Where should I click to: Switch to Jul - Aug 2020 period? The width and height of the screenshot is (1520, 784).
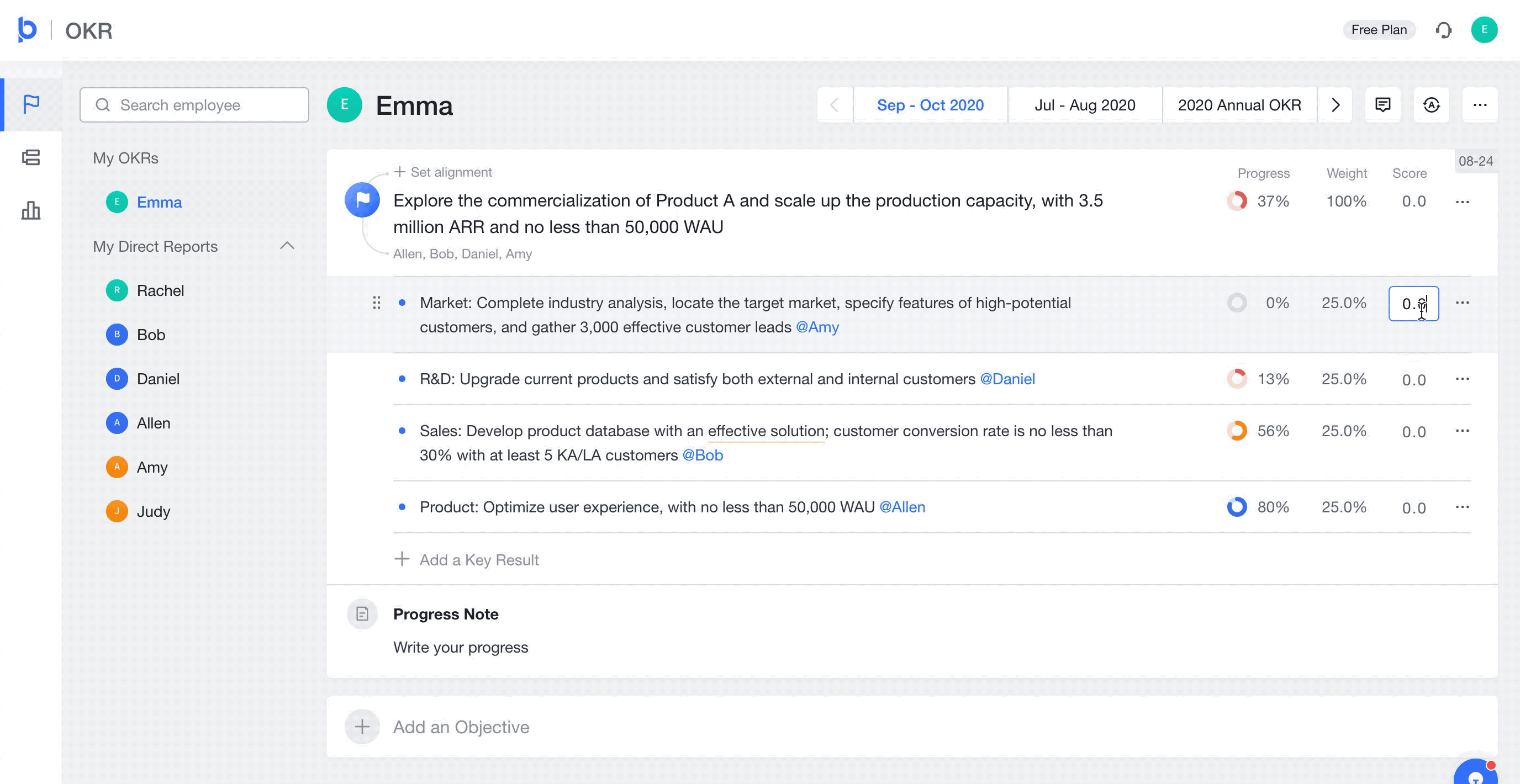(x=1085, y=105)
